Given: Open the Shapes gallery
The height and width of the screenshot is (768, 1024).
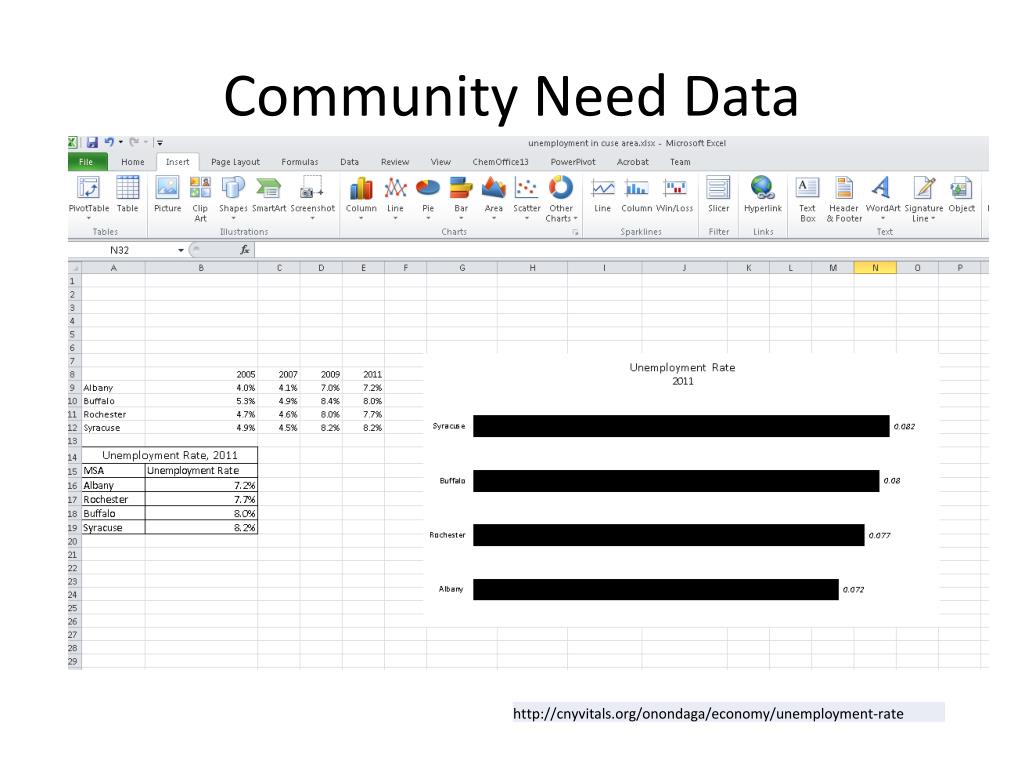Looking at the screenshot, I should coord(232,197).
